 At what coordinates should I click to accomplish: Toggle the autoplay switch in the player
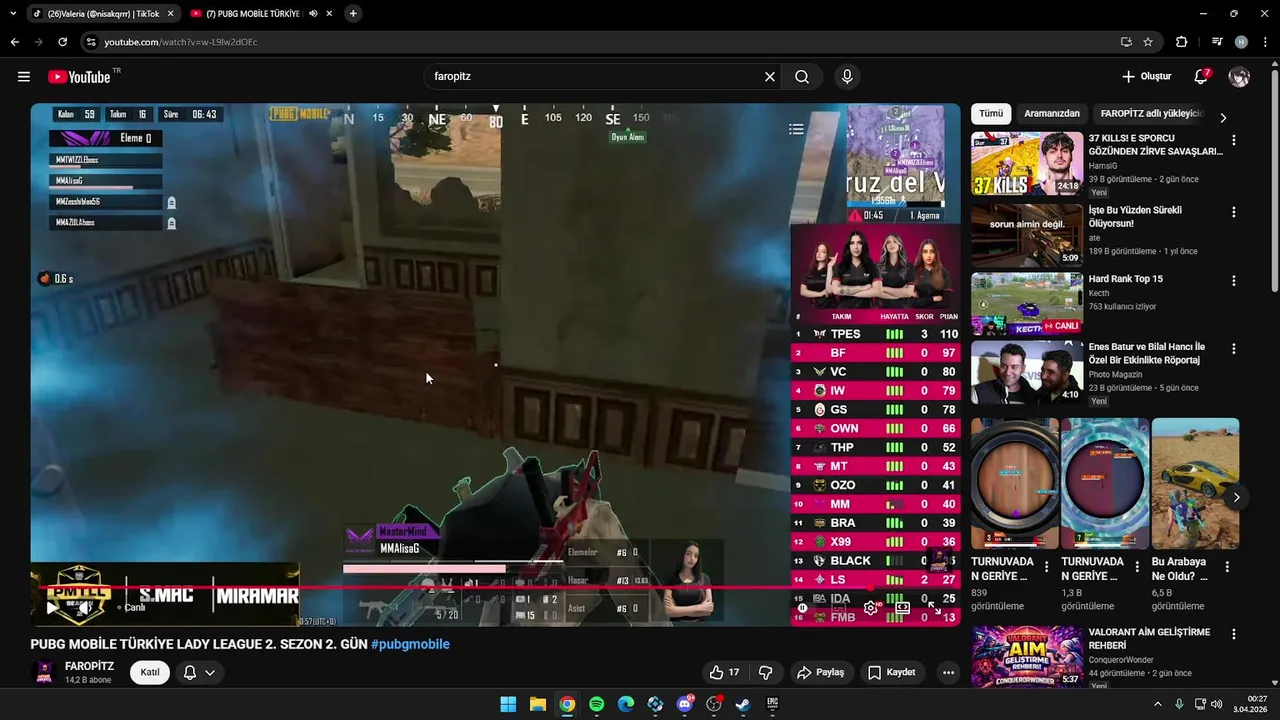pos(803,607)
